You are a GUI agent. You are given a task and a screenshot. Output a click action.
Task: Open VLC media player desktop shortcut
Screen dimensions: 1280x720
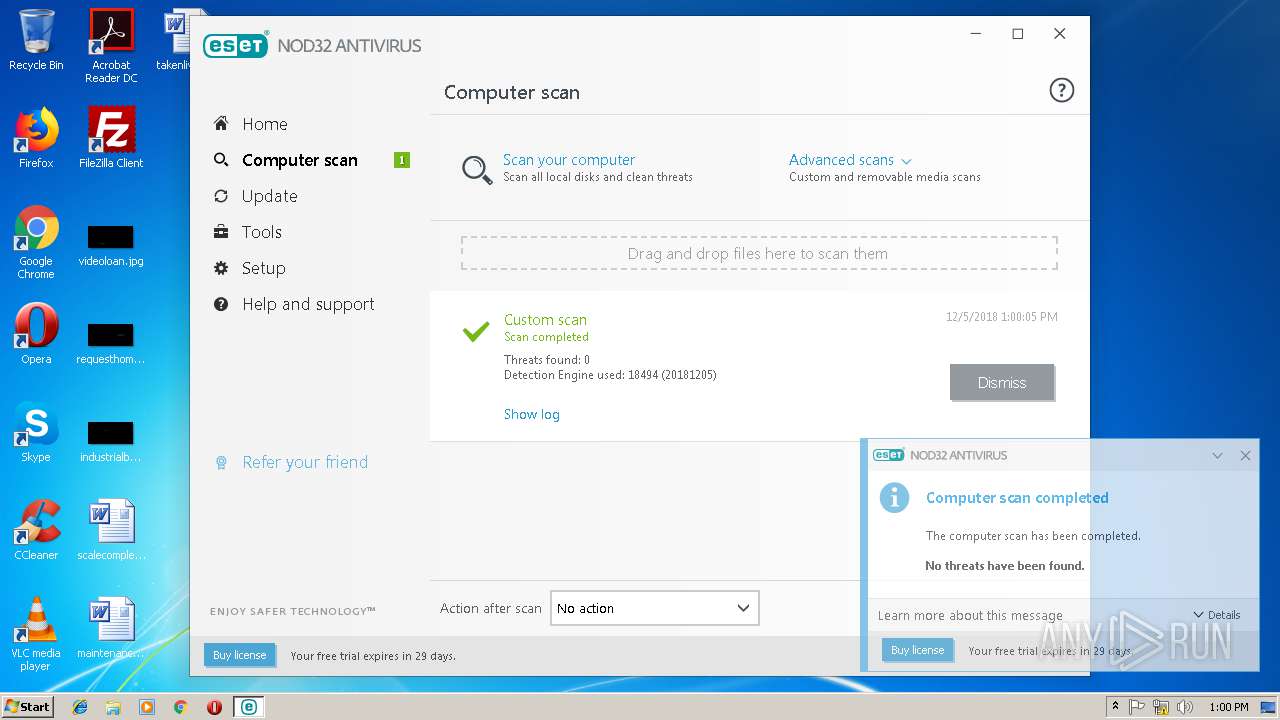tap(36, 634)
